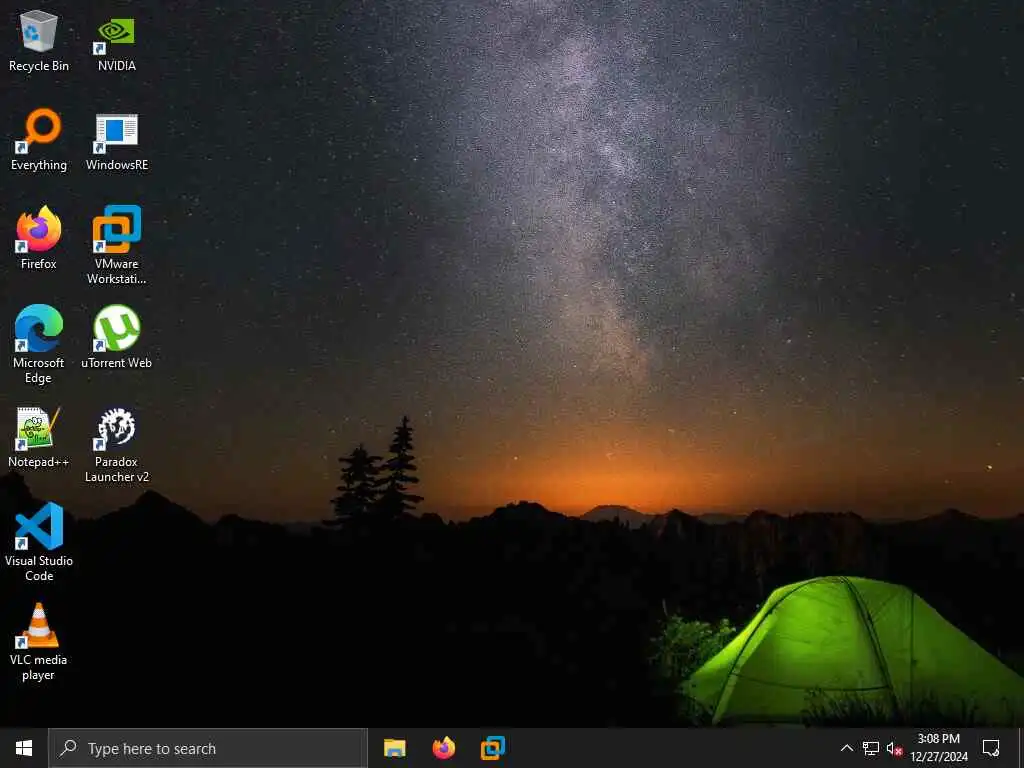The height and width of the screenshot is (768, 1024).
Task: Select the Microsoft Edge desktop shortcut
Action: pos(39,345)
